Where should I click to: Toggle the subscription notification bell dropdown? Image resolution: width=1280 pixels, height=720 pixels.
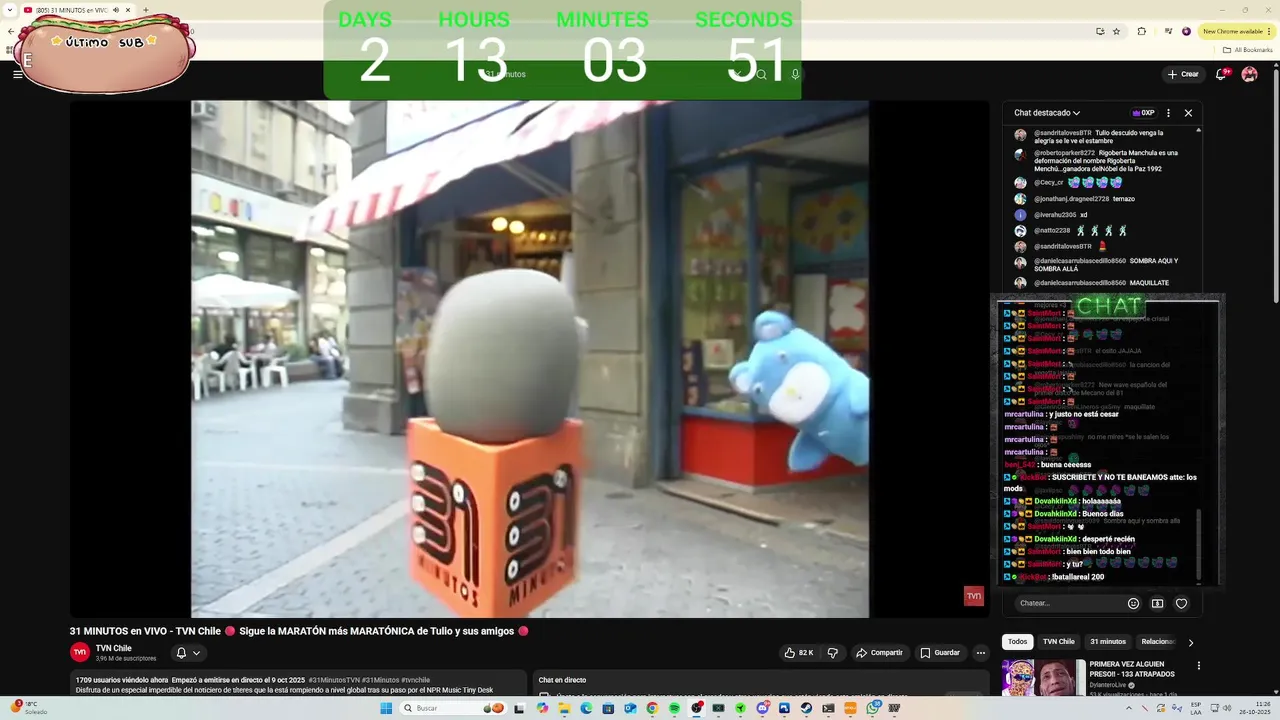188,653
